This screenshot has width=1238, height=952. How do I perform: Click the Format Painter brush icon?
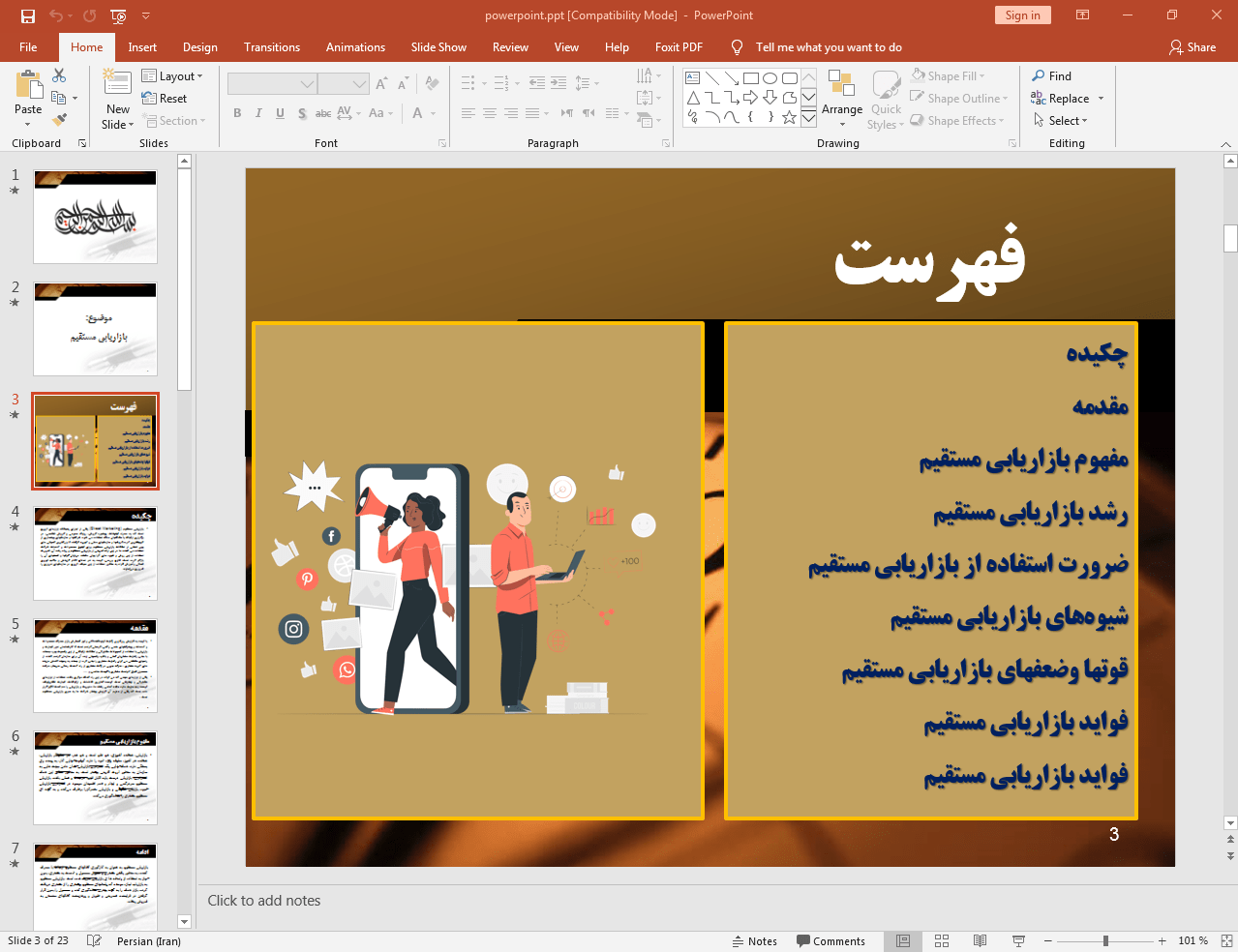[x=59, y=120]
